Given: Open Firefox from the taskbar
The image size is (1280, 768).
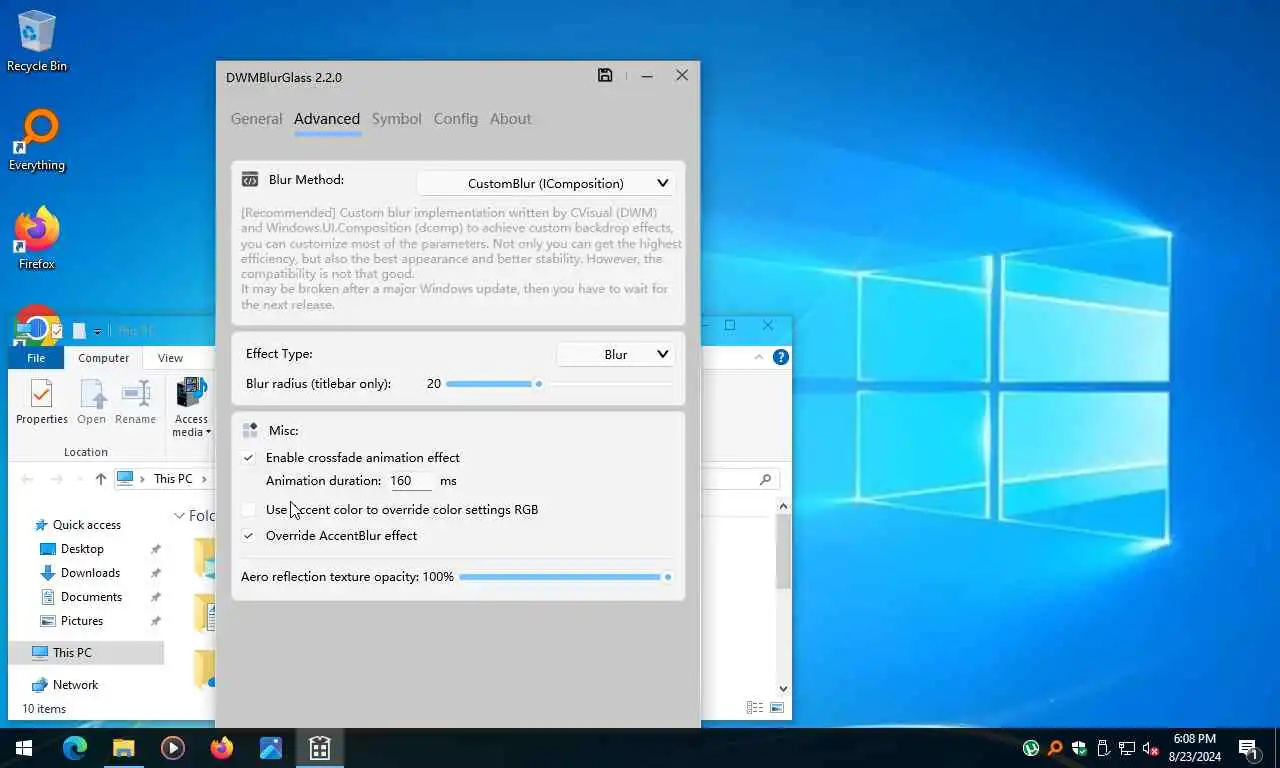Looking at the screenshot, I should [x=221, y=748].
